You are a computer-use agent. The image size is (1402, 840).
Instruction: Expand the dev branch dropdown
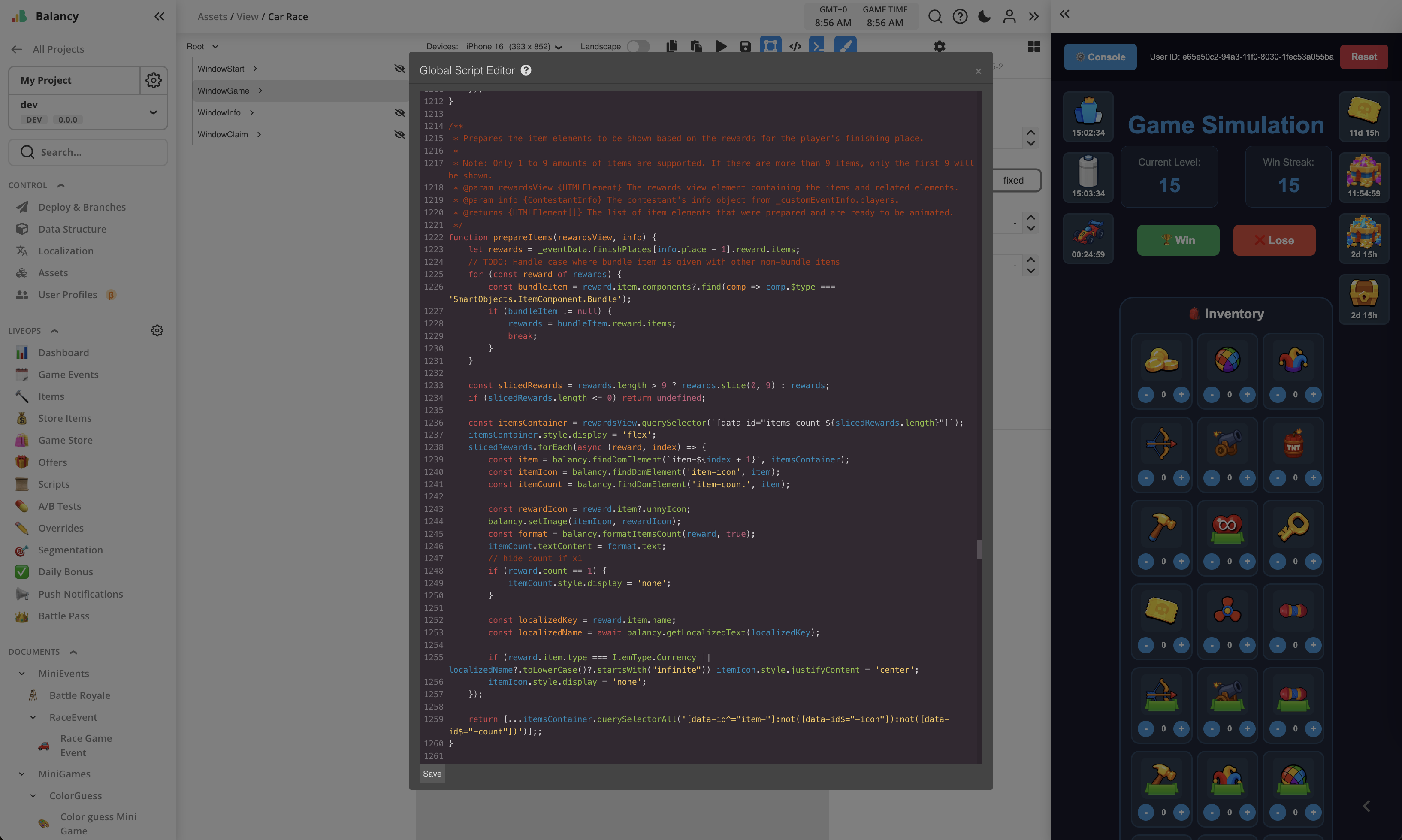(x=153, y=112)
